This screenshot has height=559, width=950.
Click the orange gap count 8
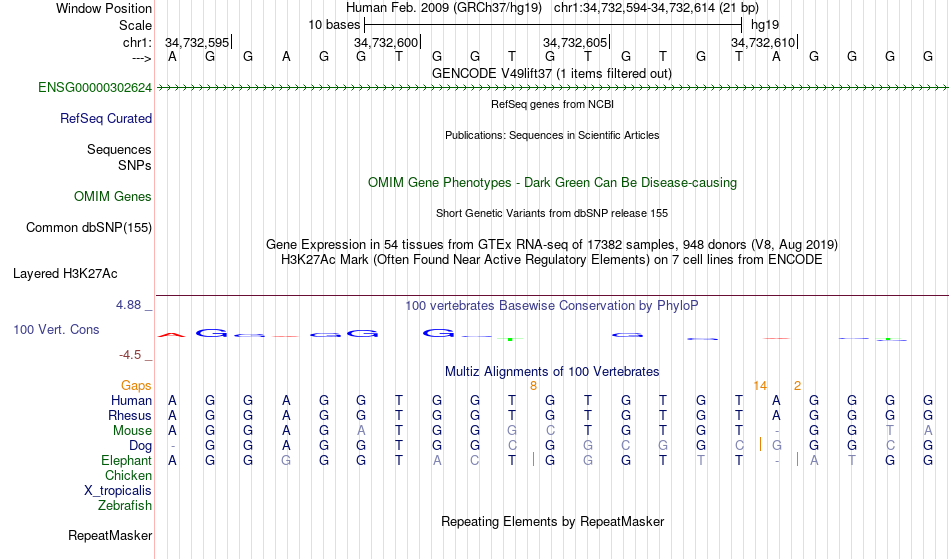point(533,386)
